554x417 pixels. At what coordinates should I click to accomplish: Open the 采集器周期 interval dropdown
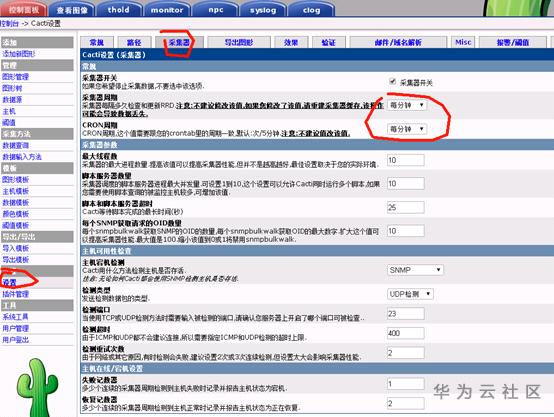click(407, 105)
